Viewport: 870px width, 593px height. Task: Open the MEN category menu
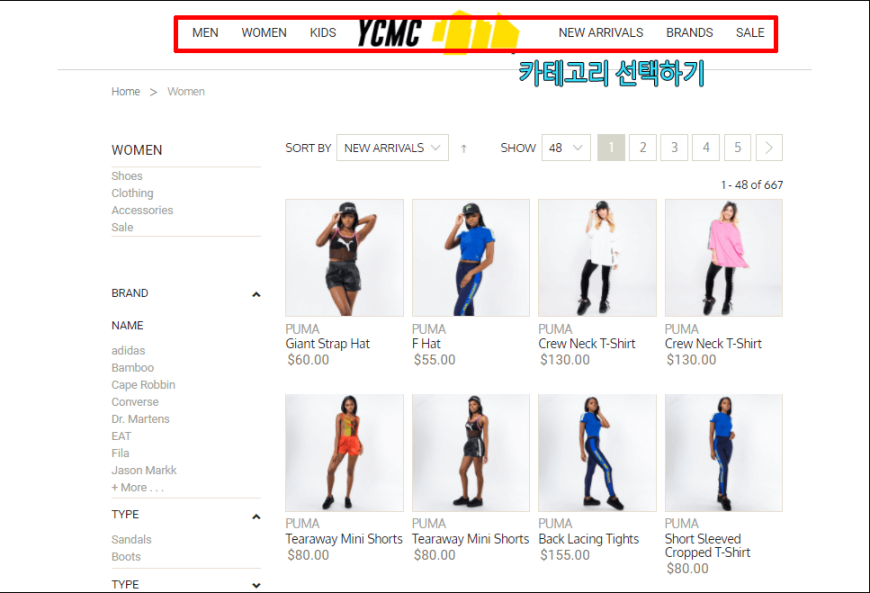(205, 33)
